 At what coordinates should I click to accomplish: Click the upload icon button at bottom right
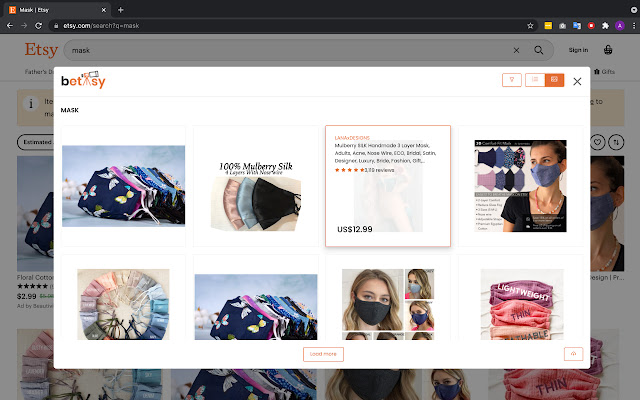(x=573, y=354)
